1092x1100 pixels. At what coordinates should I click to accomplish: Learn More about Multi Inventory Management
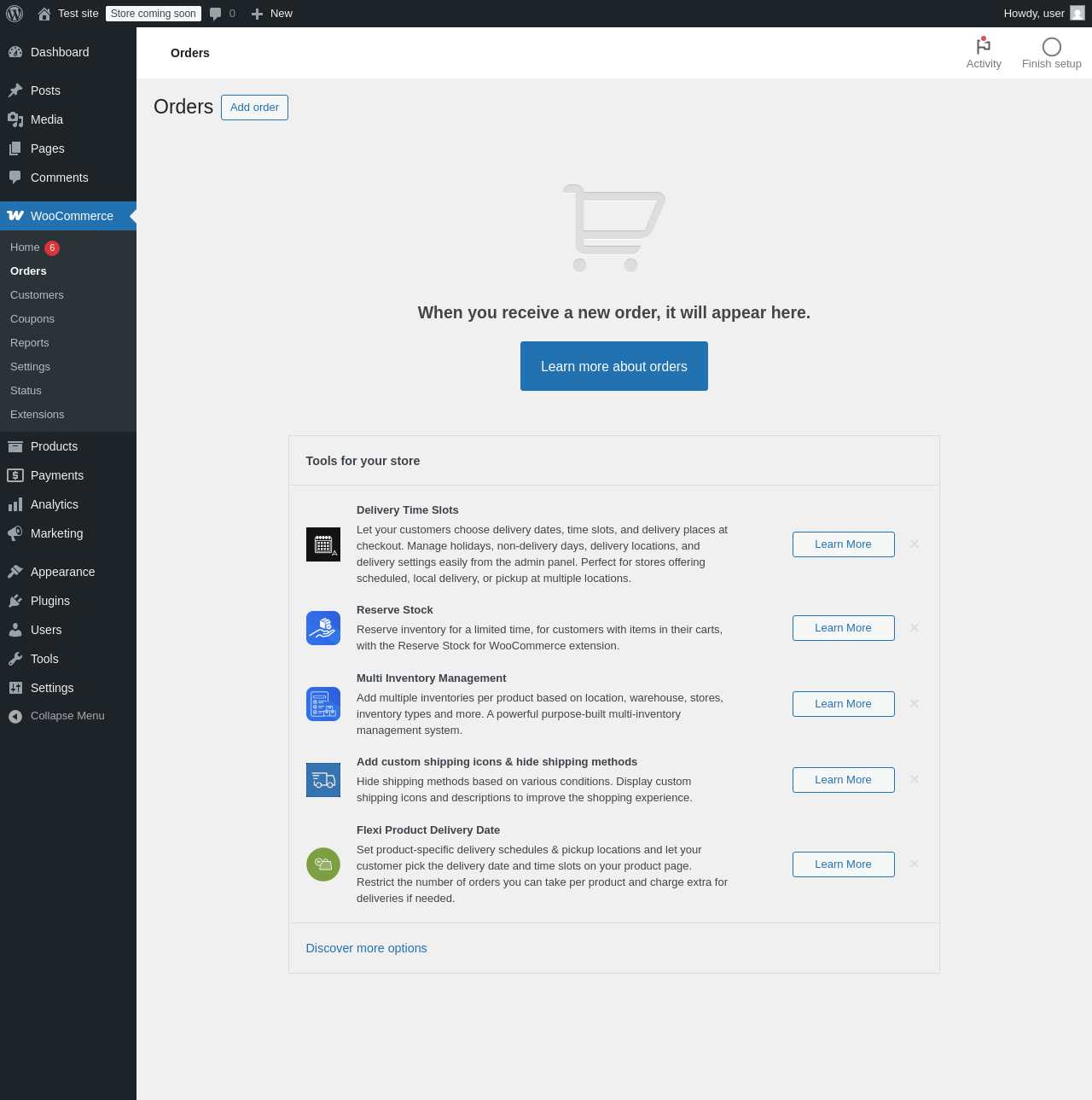tap(844, 704)
